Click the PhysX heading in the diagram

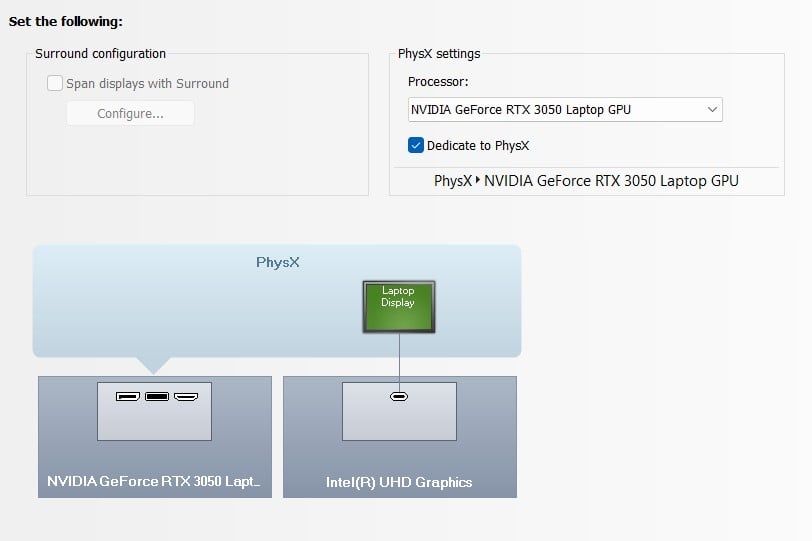click(278, 262)
